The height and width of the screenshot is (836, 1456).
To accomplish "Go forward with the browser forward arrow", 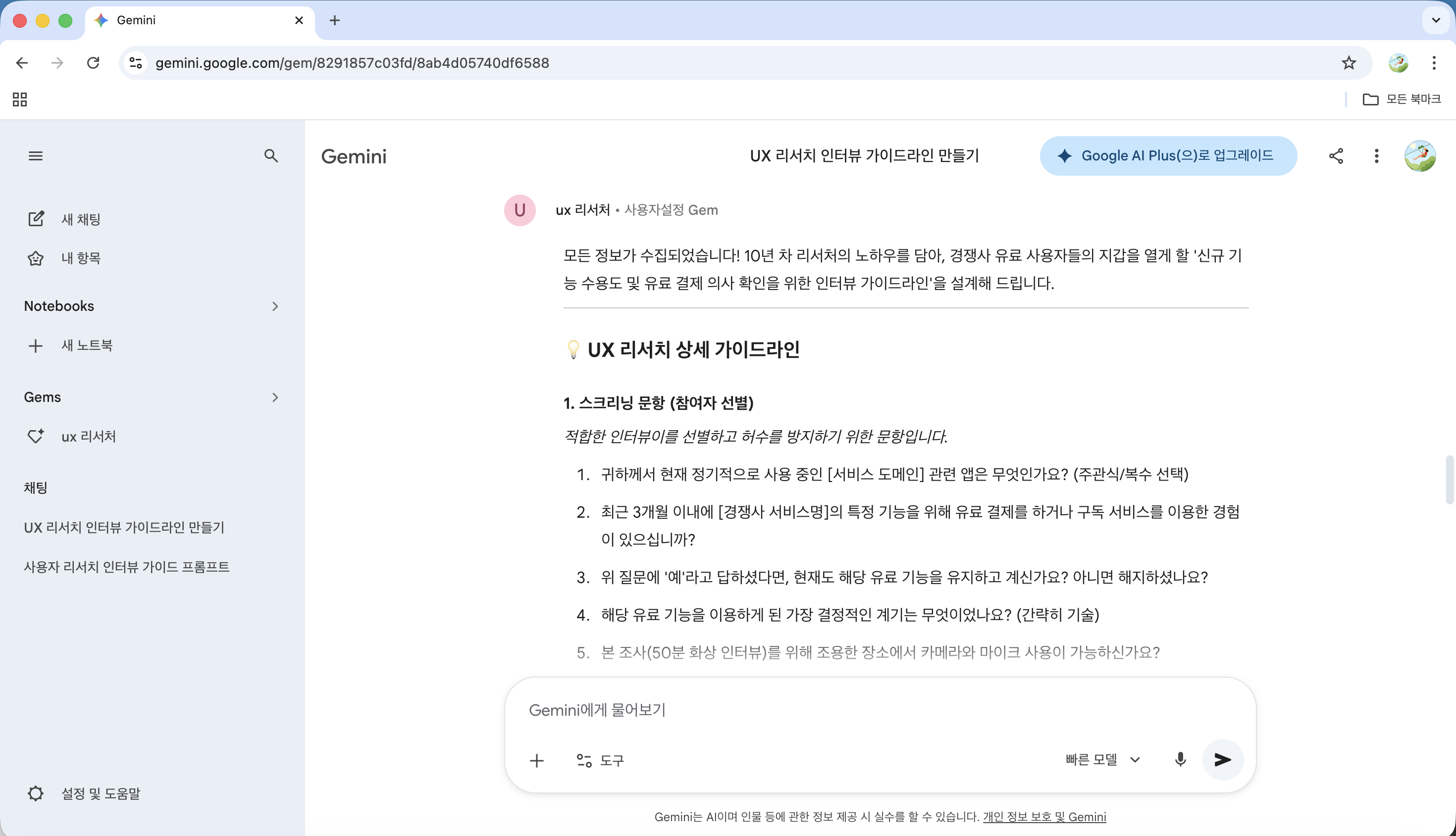I will click(x=57, y=62).
